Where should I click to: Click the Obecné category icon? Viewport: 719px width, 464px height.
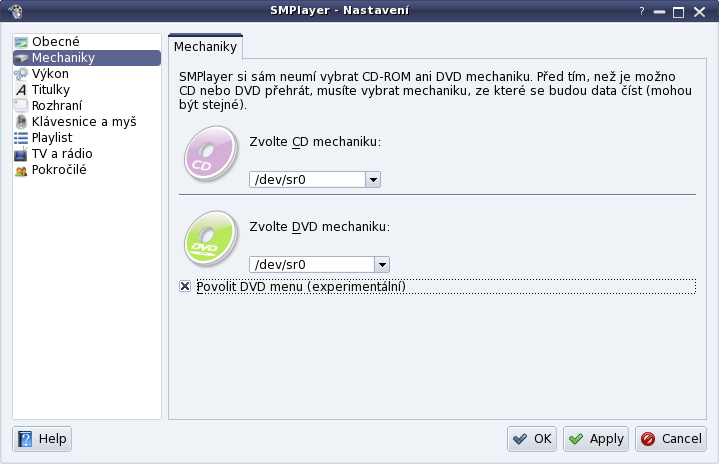(21, 42)
